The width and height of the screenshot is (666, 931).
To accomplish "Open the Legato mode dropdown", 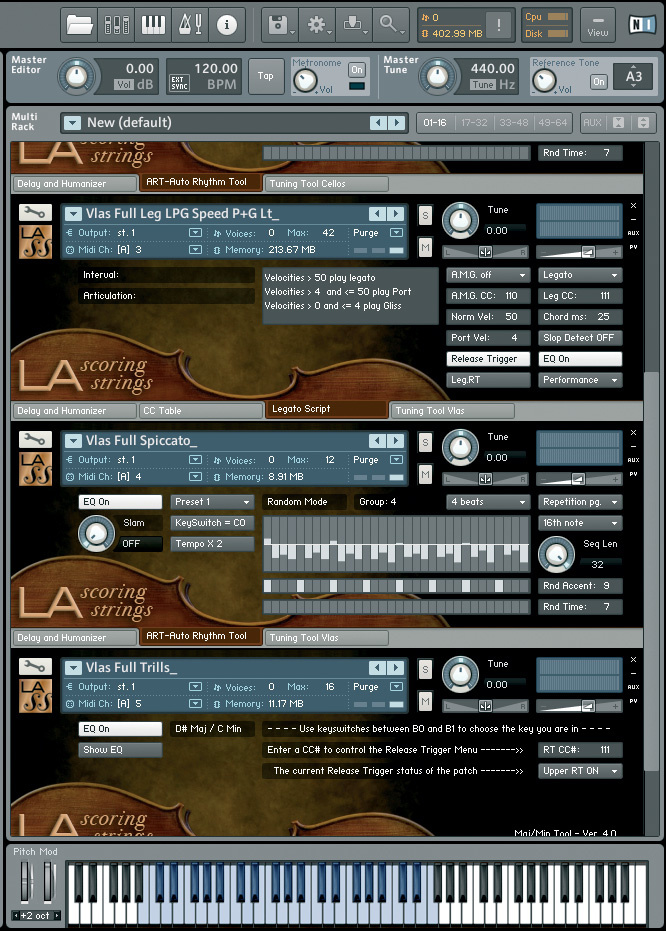I will pos(580,275).
